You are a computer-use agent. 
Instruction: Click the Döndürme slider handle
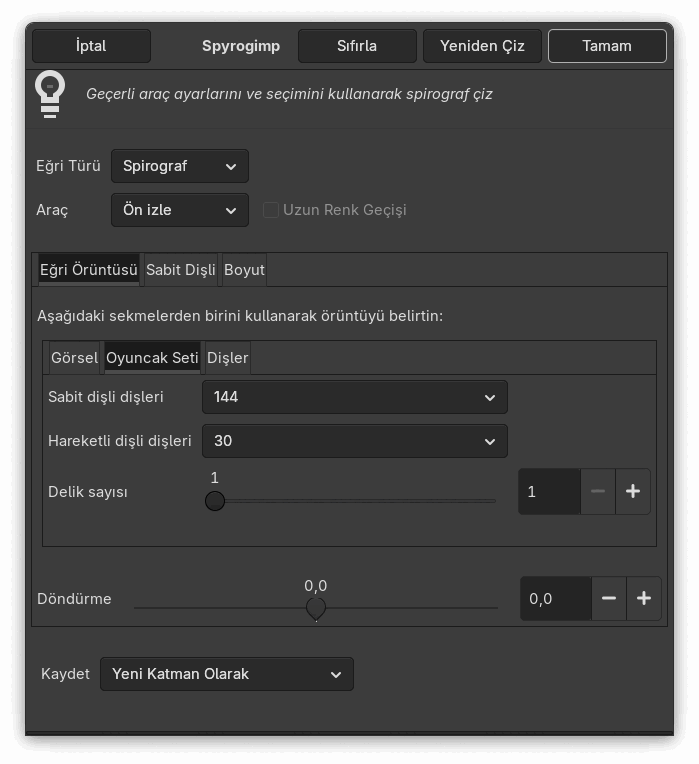click(x=316, y=608)
